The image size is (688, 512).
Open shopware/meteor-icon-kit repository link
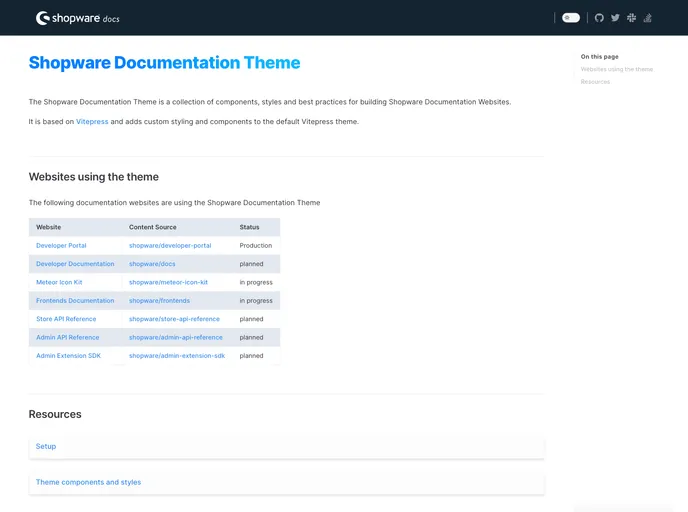(168, 283)
